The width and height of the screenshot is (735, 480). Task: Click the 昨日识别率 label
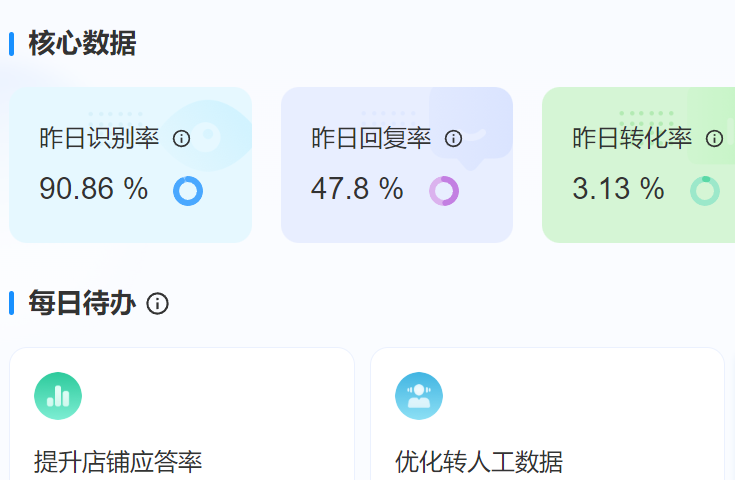click(99, 139)
